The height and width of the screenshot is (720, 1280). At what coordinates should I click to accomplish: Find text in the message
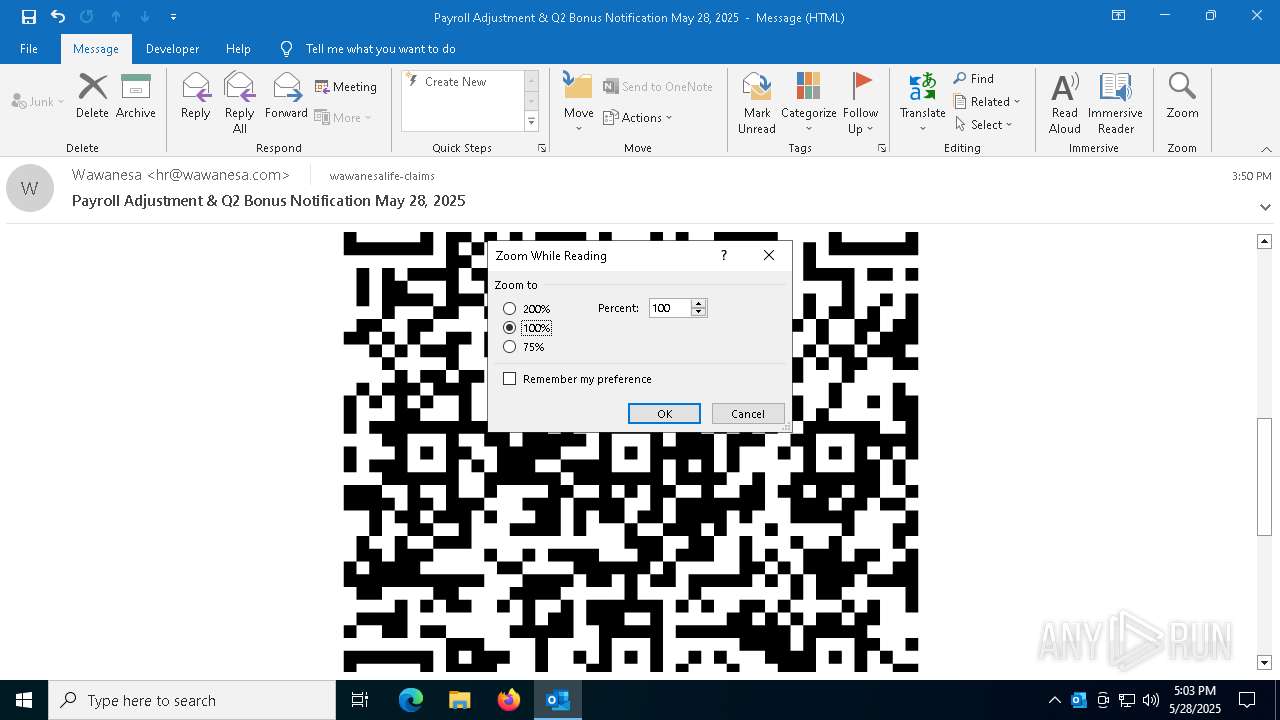[974, 79]
